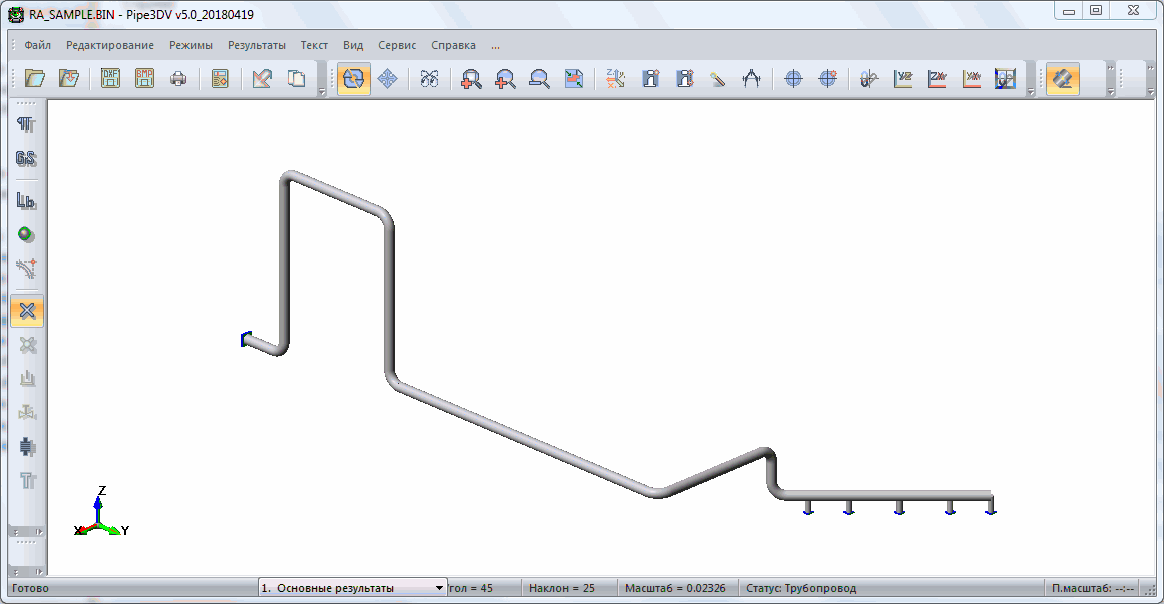1164x604 pixels.
Task: Click the '...' item in menu bar
Action: tap(495, 45)
